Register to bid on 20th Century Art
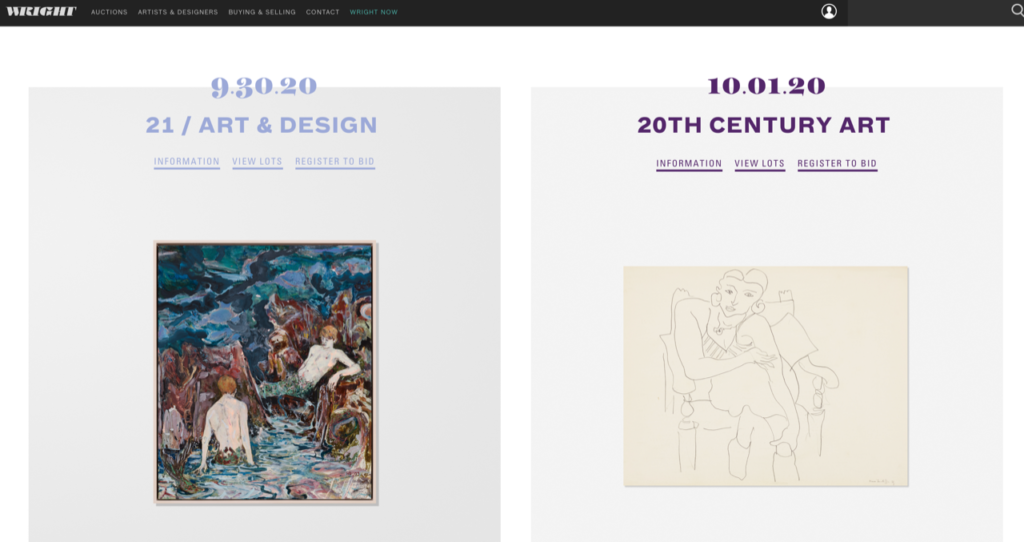Viewport: 1024px width, 542px height. click(x=837, y=164)
